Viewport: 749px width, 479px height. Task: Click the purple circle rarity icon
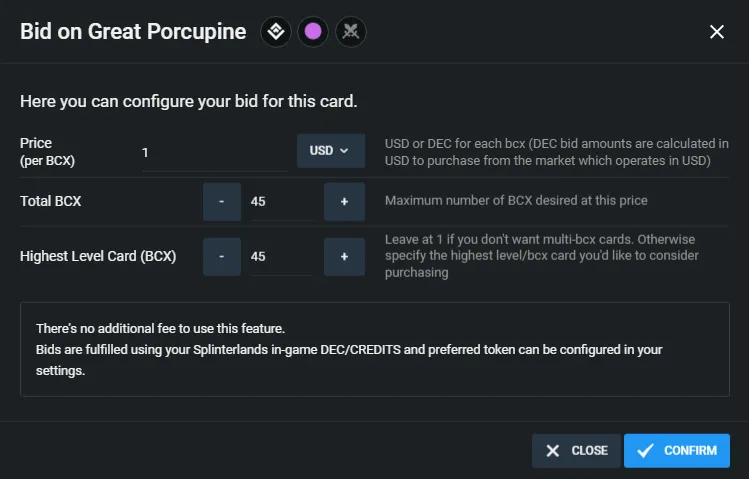click(x=313, y=32)
